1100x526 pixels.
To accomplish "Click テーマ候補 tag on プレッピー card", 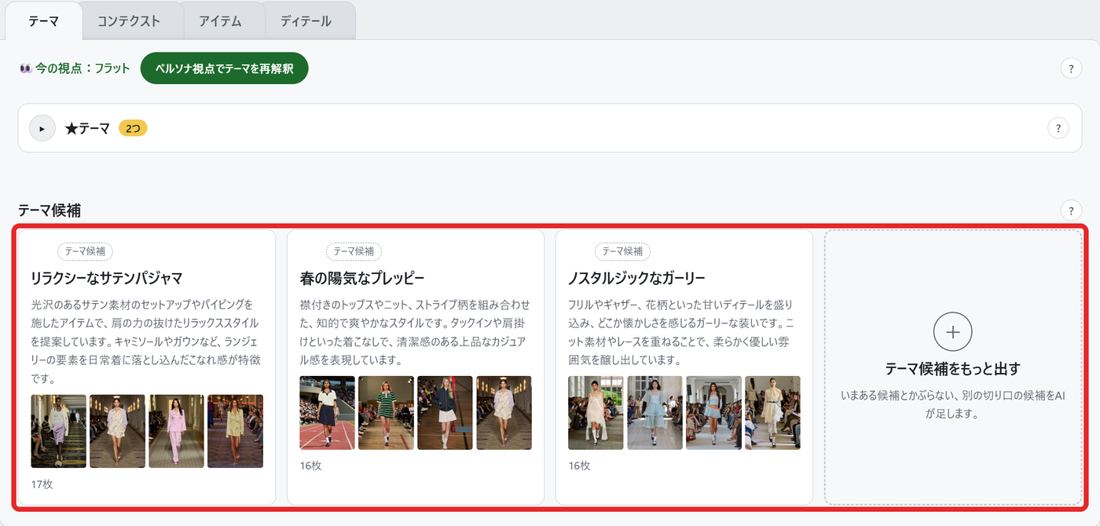I will click(354, 251).
